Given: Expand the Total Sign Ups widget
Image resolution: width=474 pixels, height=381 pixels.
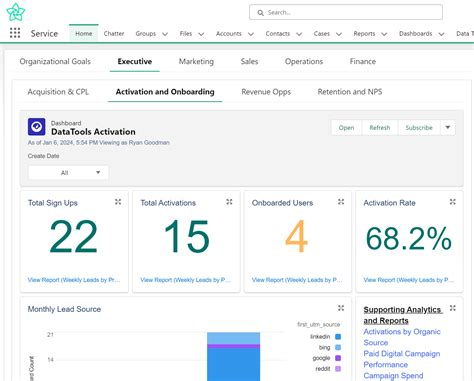Looking at the screenshot, I should tap(118, 202).
